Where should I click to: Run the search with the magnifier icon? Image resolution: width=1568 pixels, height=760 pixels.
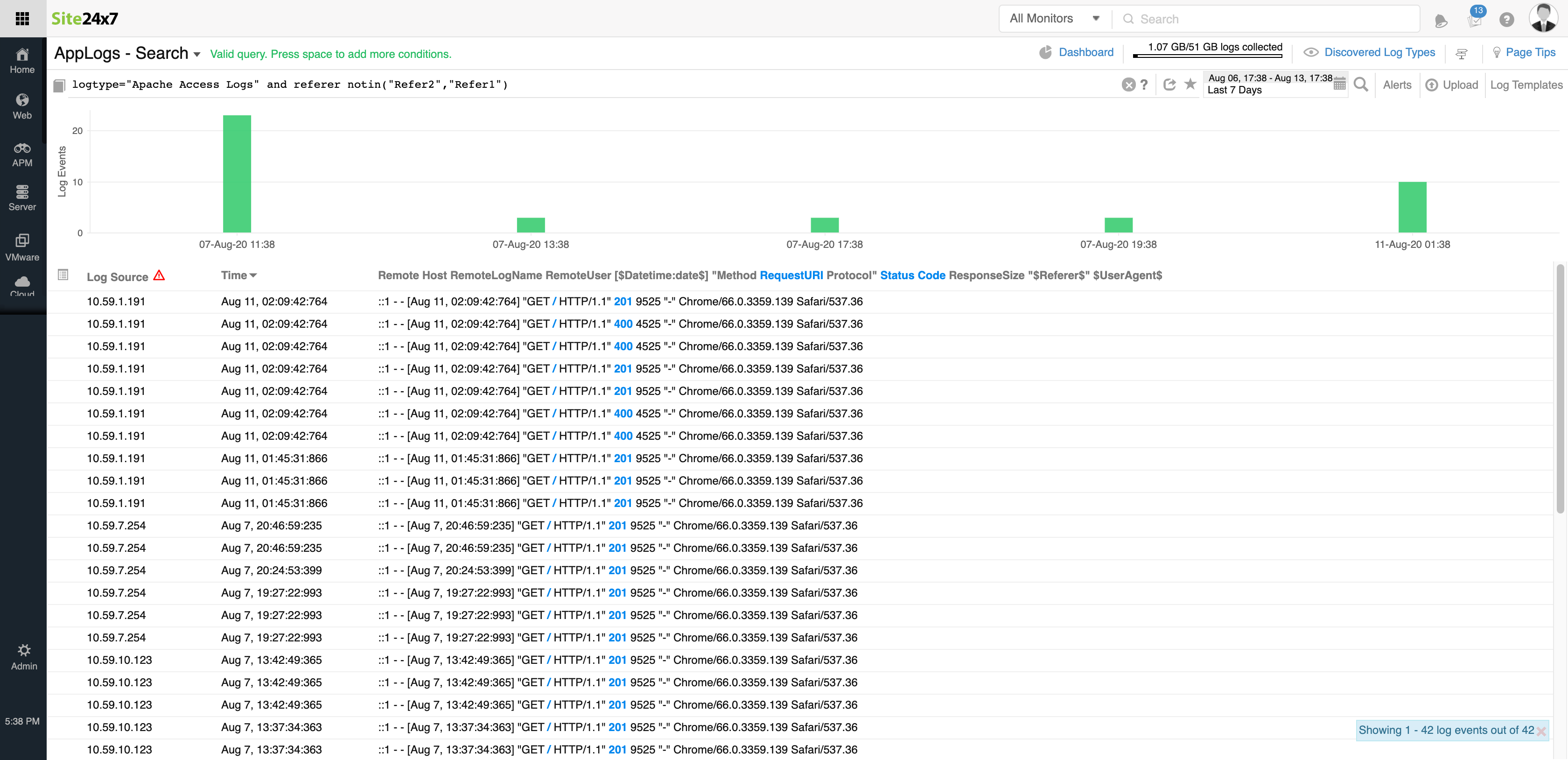click(1361, 84)
